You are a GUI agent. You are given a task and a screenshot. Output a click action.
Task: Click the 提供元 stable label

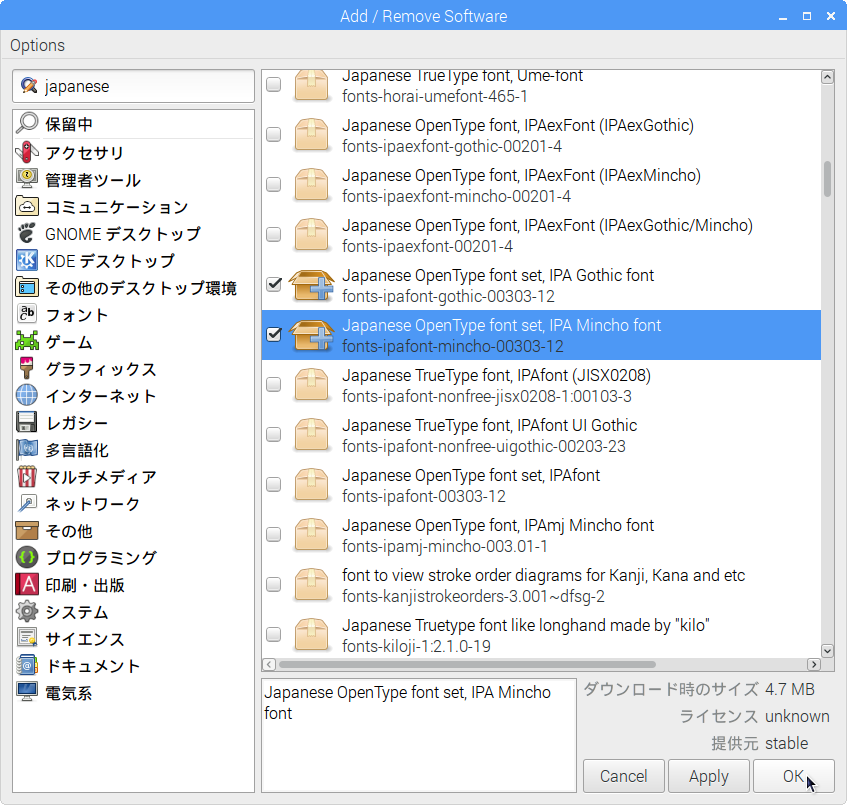(759, 743)
